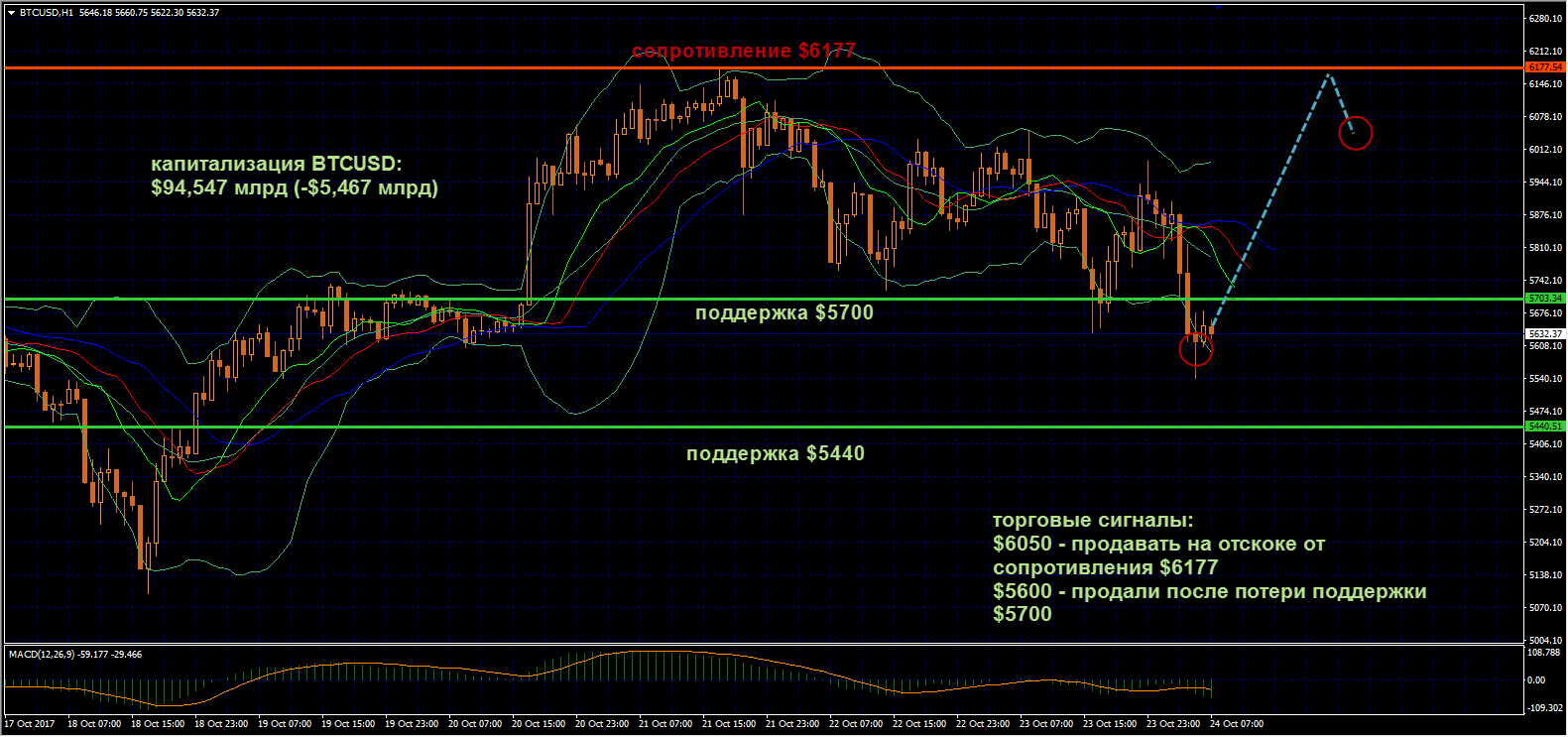Click the current price tag 5632.37
The height and width of the screenshot is (737, 1568).
[1544, 334]
